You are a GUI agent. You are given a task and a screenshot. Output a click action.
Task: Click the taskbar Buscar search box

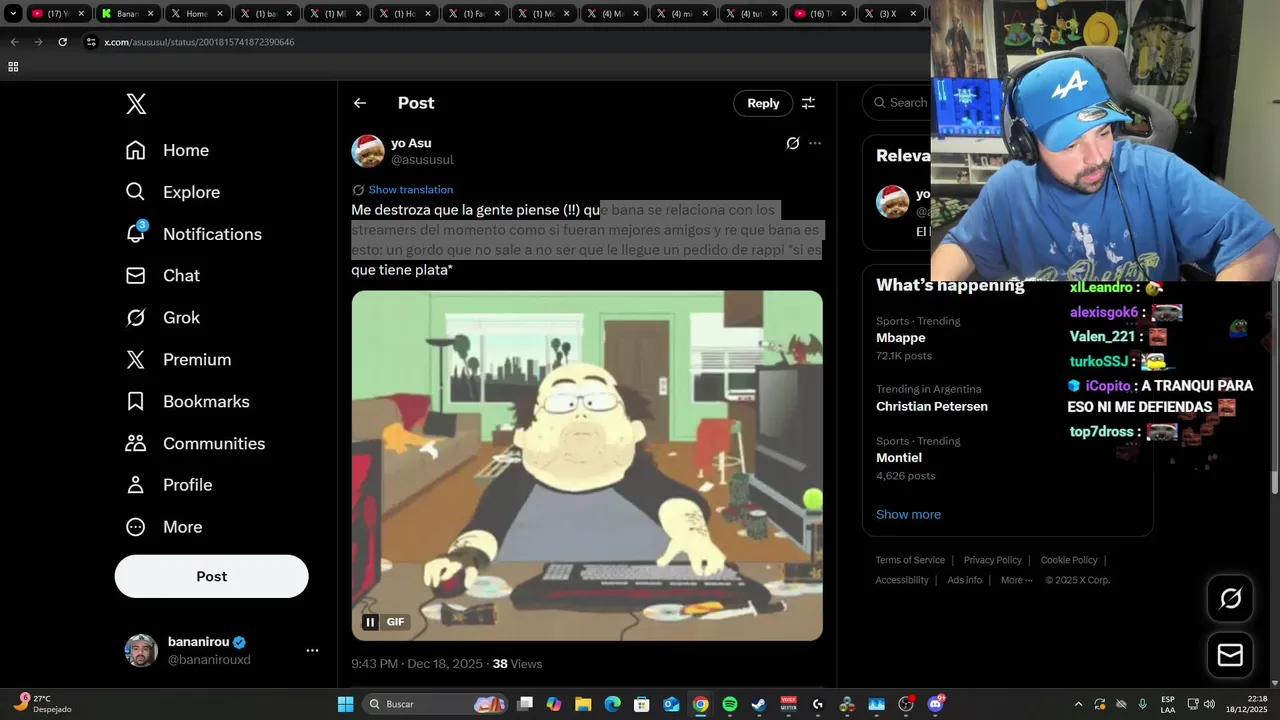434,704
